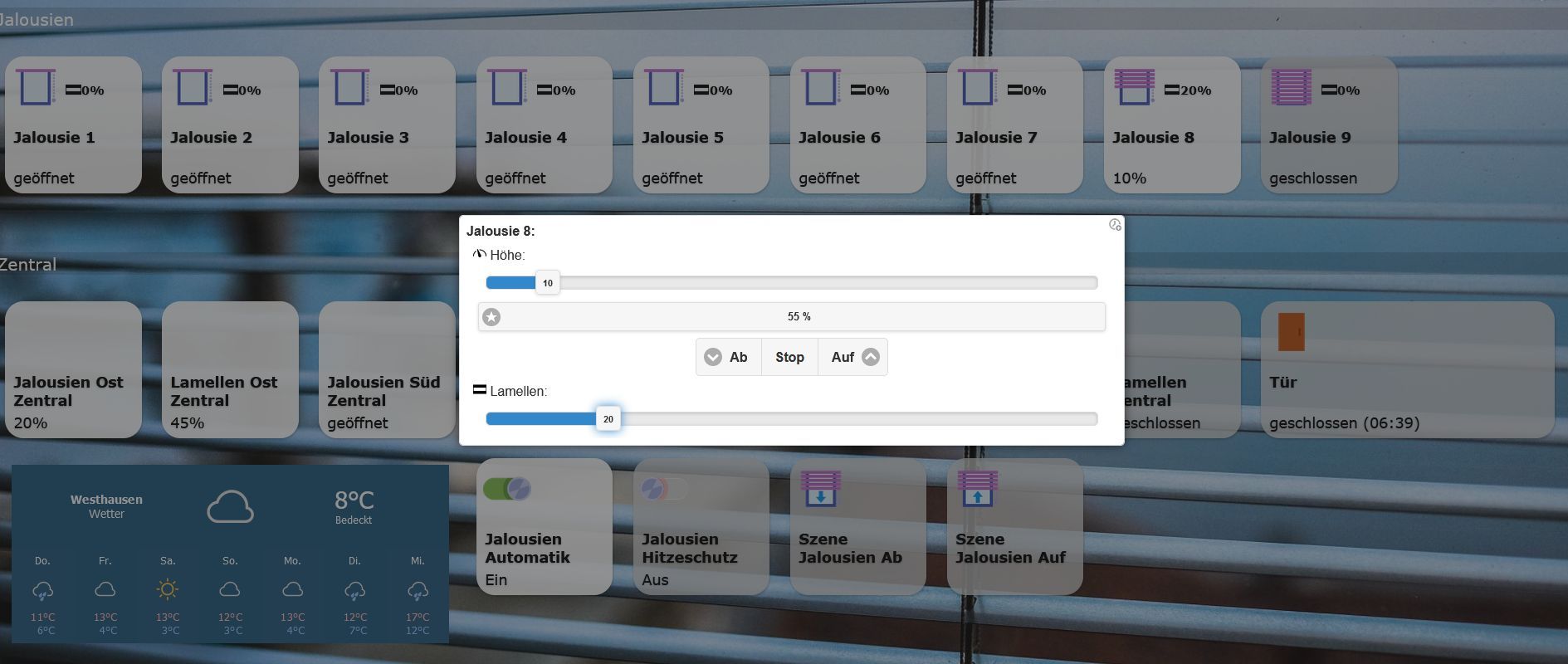Screen dimensions: 1568x664
Task: Click the Höhe slider handle at 10
Action: [548, 283]
